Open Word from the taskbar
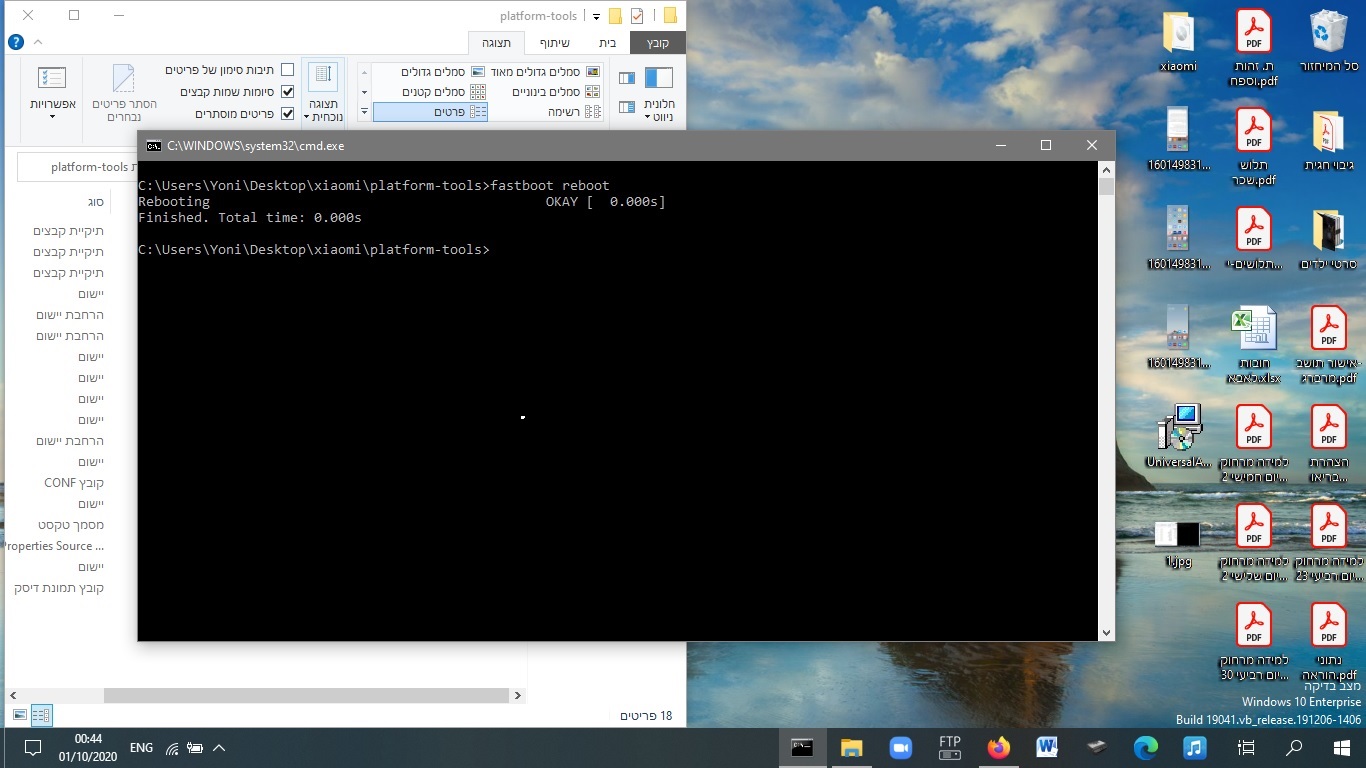The height and width of the screenshot is (768, 1366). point(1047,747)
